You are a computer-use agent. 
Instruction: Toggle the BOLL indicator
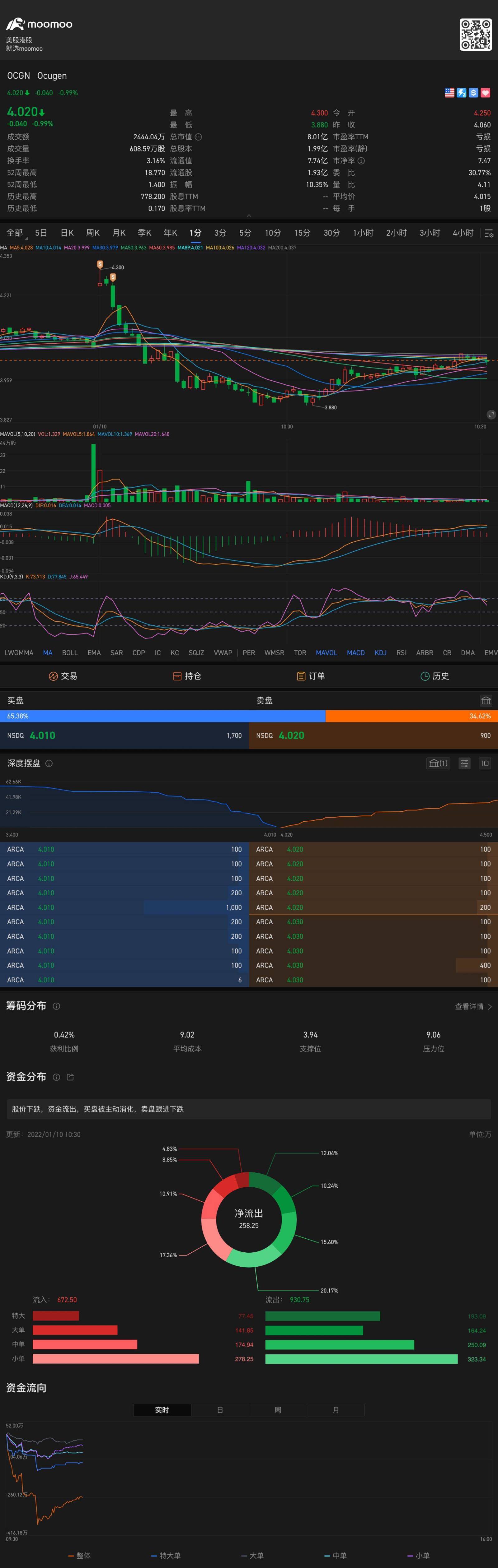(70, 652)
